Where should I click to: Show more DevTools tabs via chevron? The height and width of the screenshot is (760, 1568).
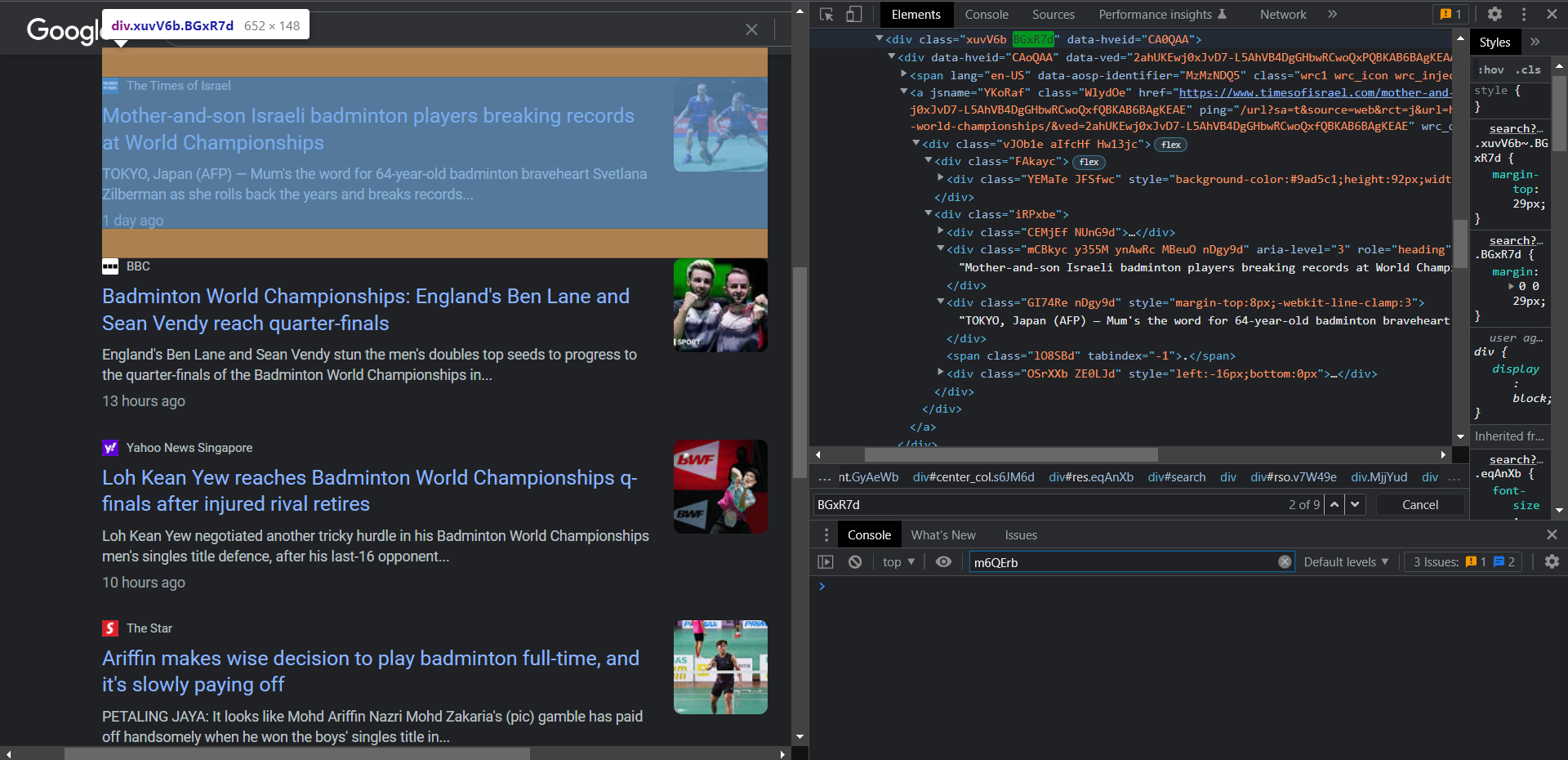tap(1333, 14)
